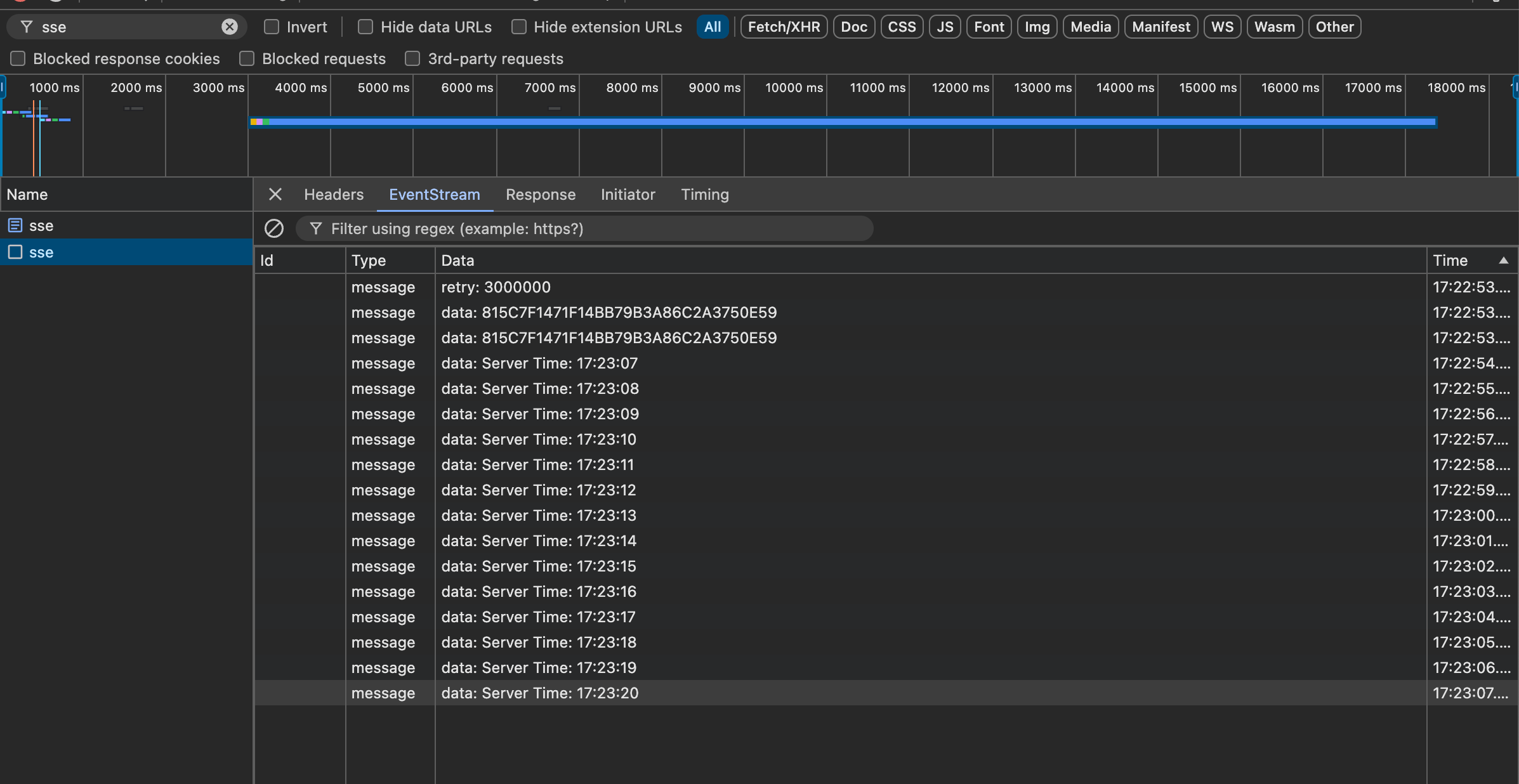
Task: Select the Doc request type filter
Action: pyautogui.click(x=853, y=27)
